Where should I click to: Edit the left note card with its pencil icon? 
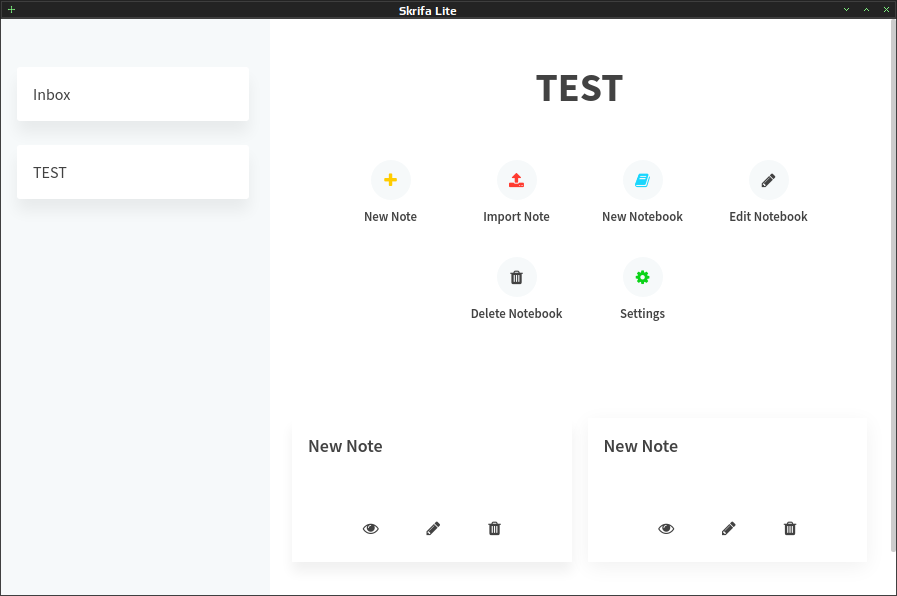(x=433, y=529)
